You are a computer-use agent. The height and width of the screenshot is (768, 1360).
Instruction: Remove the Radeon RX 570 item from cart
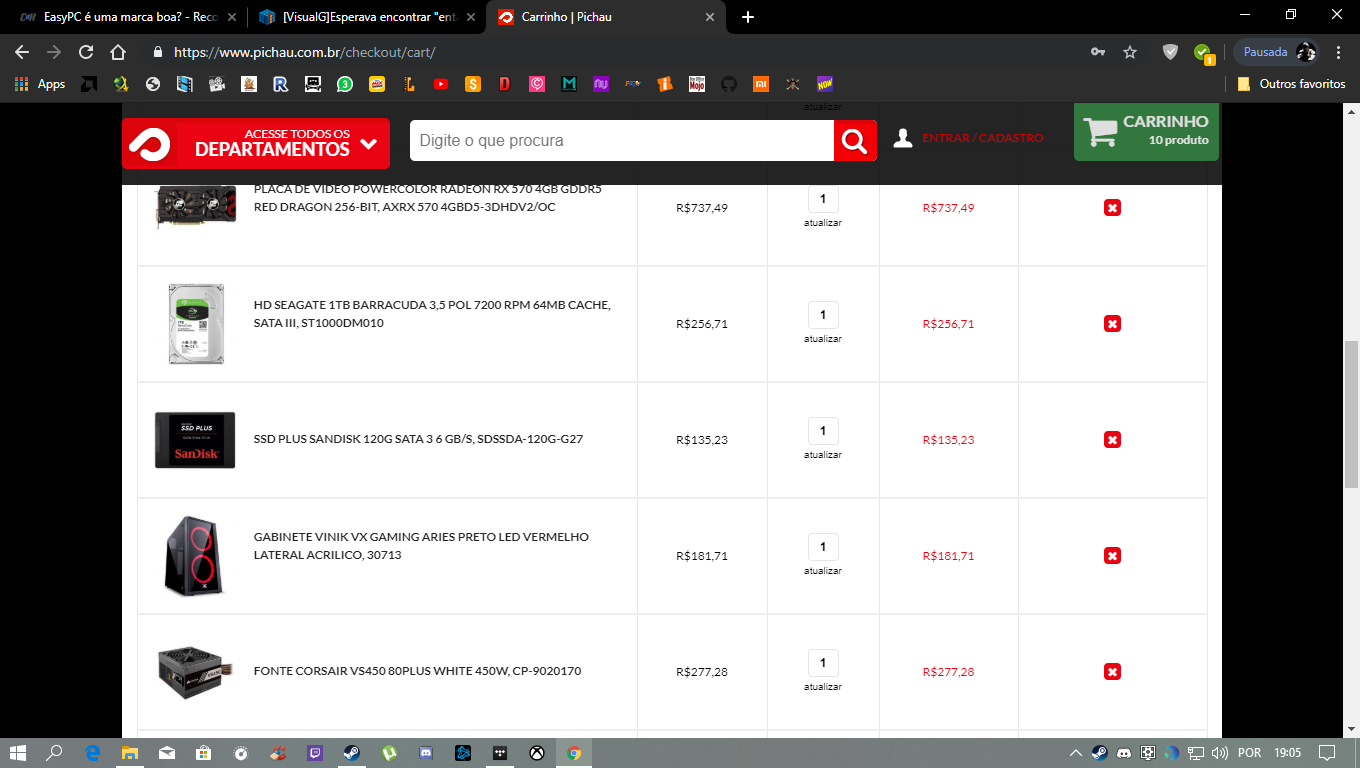1112,208
